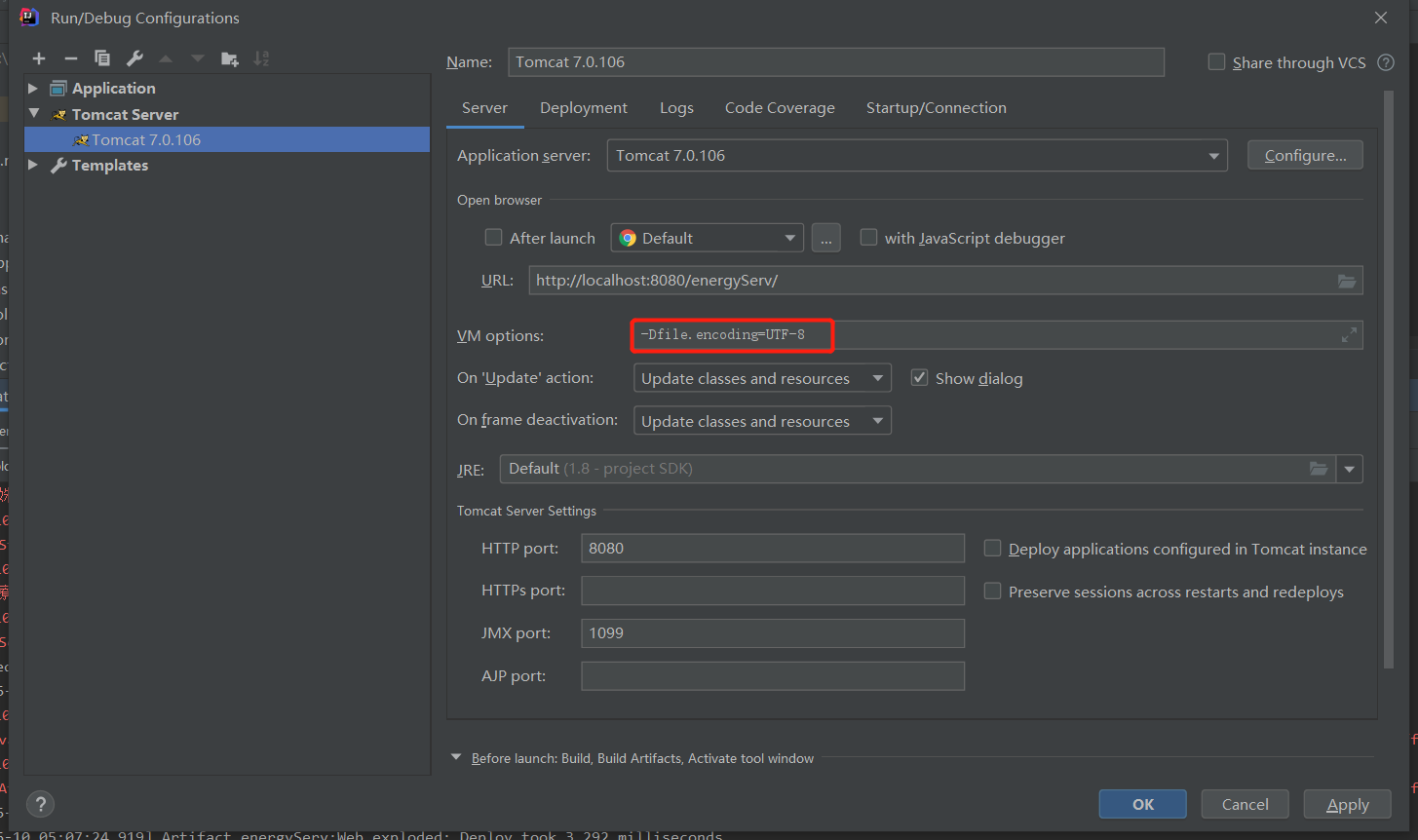Image resolution: width=1418 pixels, height=840 pixels.
Task: Click the ellipsis button next to browser
Action: 825,238
